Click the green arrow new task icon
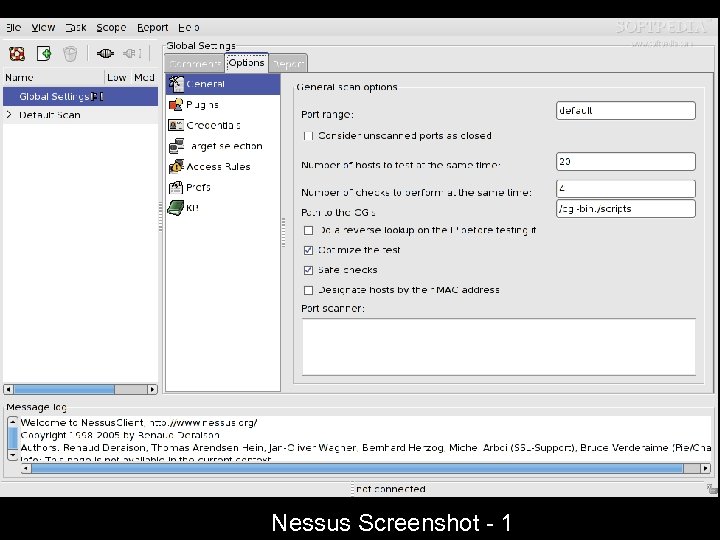This screenshot has width=720, height=540. click(44, 54)
